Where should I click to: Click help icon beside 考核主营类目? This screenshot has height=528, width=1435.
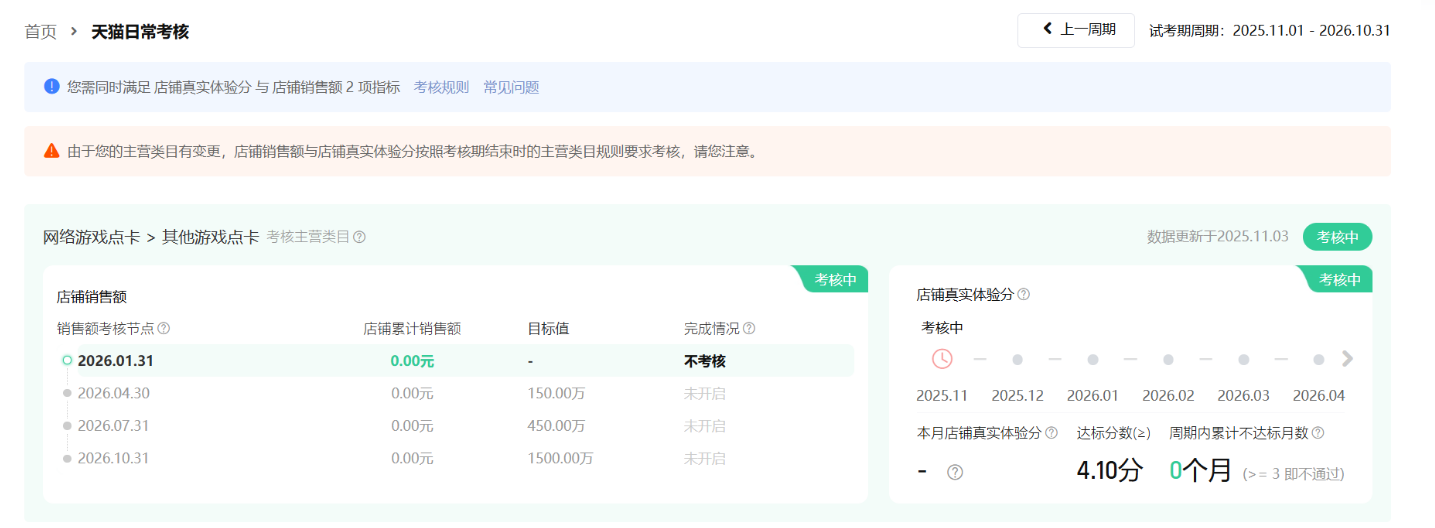tap(359, 237)
